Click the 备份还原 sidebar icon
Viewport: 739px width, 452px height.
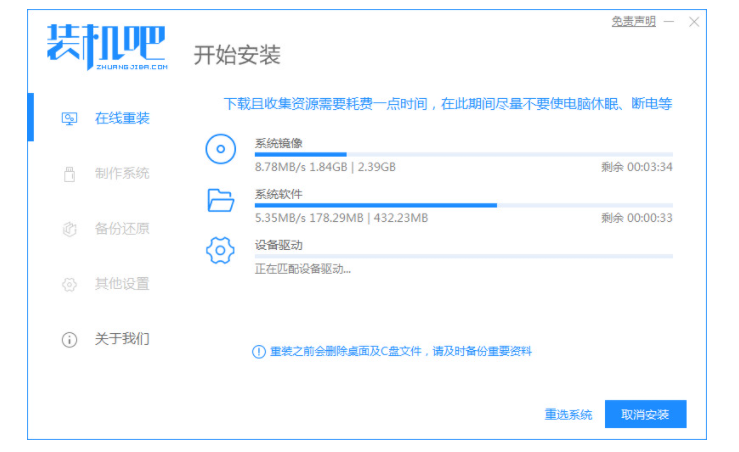pos(69,229)
